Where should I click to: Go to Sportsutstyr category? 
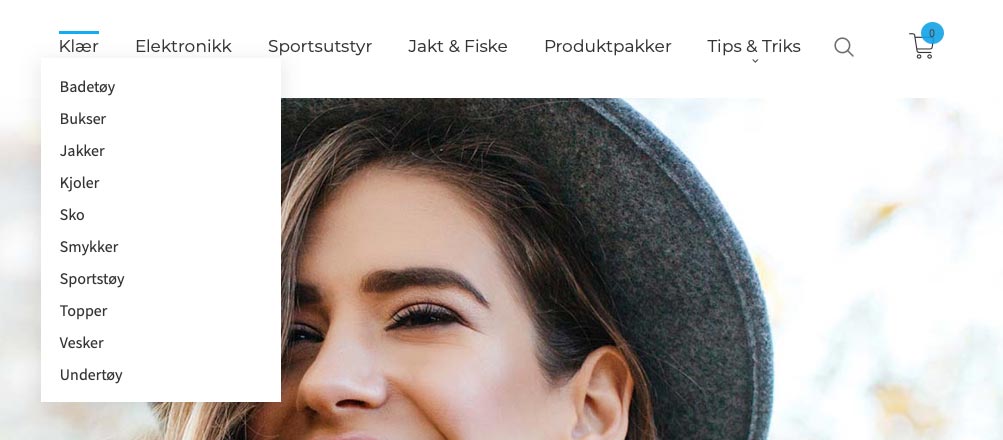click(320, 46)
